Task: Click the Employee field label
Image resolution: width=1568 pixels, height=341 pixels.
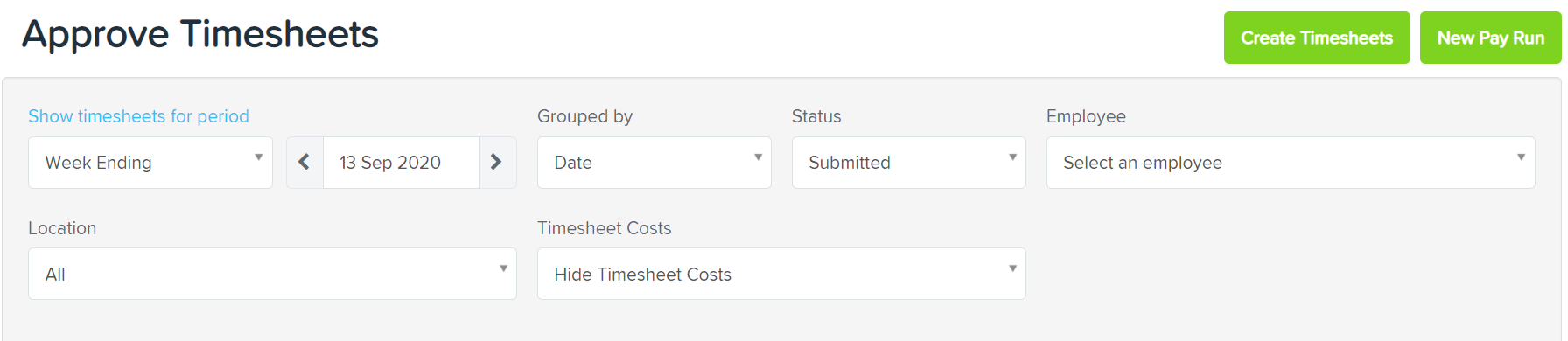Action: [x=1086, y=116]
